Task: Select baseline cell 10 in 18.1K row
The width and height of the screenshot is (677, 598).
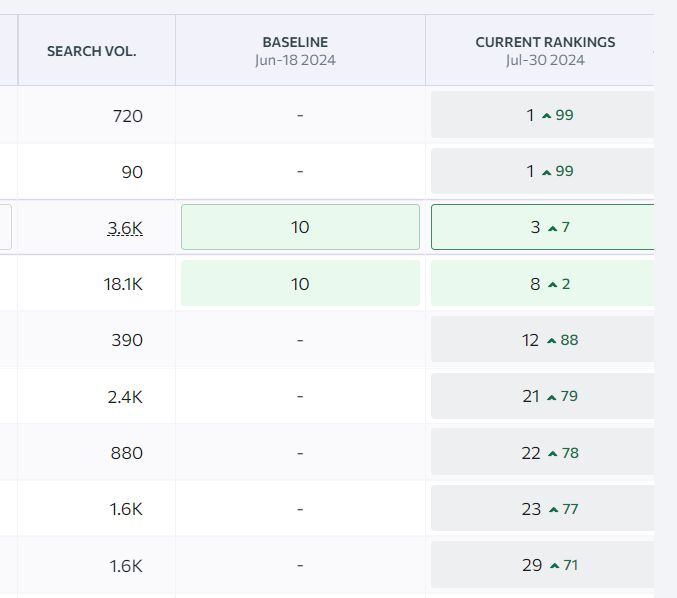Action: tap(300, 284)
